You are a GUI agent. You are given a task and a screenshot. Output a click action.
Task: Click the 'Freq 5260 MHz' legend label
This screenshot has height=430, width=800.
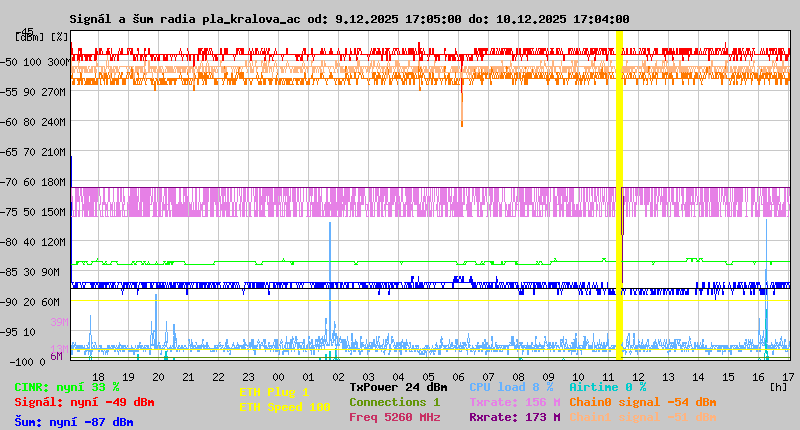394,417
